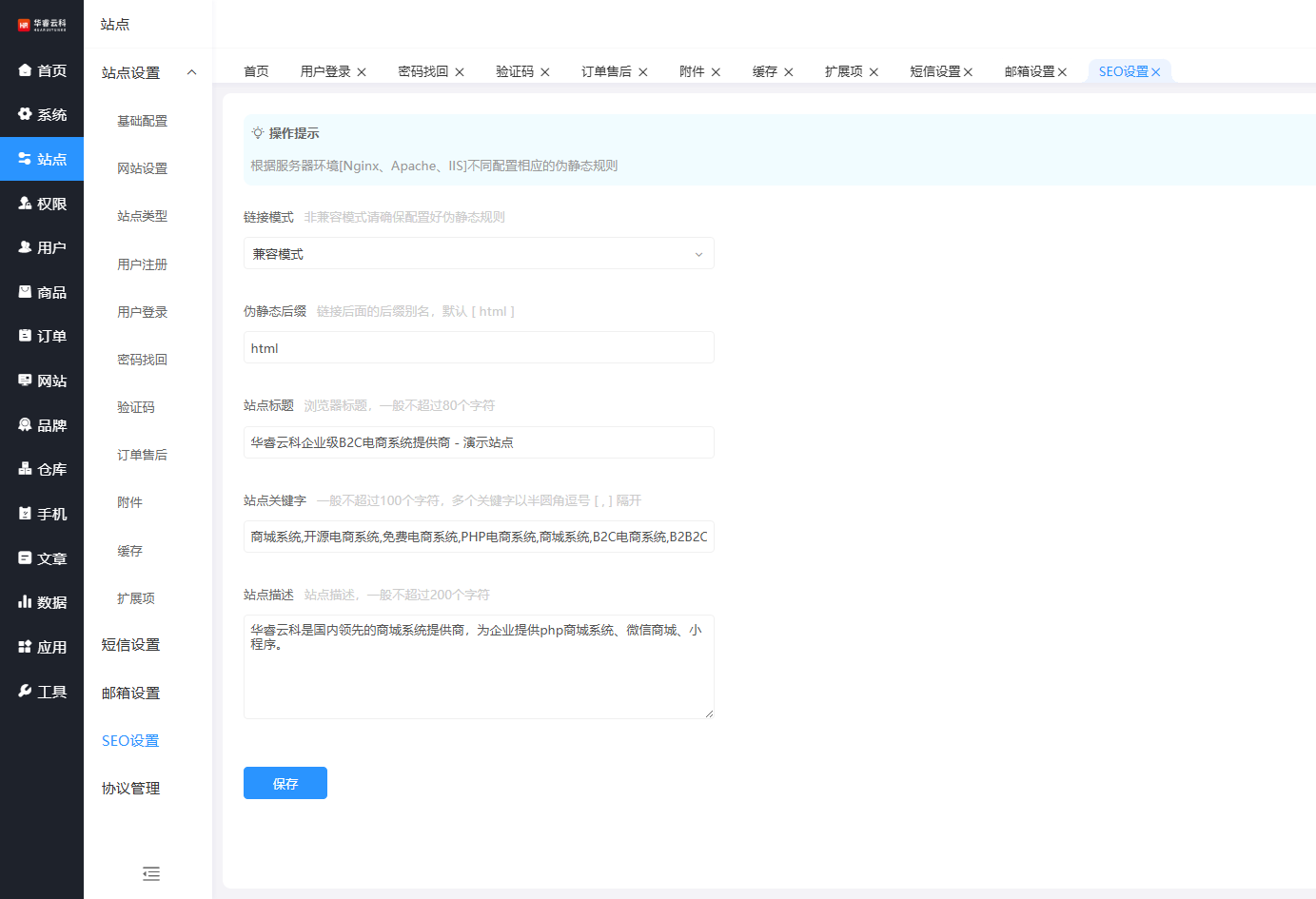1316x899 pixels.
Task: Open the Warehouse sidebar icon
Action: 26,469
